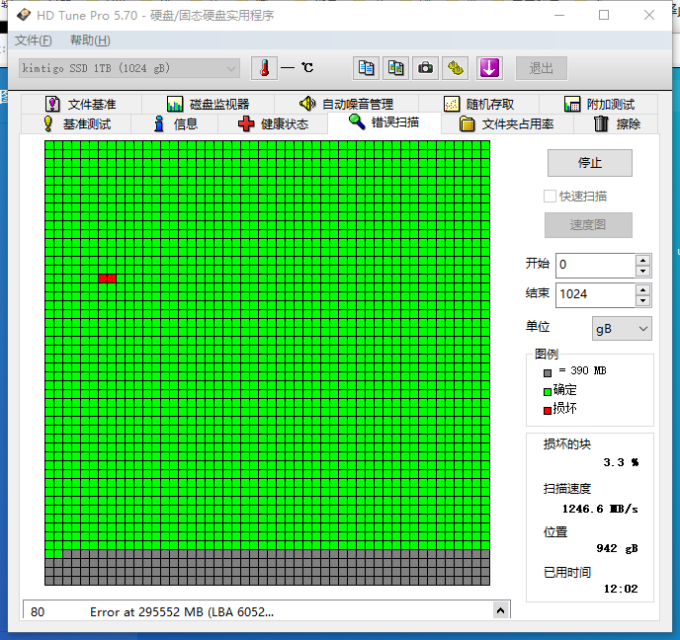Open options with the gears icon
The image size is (680, 640).
point(455,68)
